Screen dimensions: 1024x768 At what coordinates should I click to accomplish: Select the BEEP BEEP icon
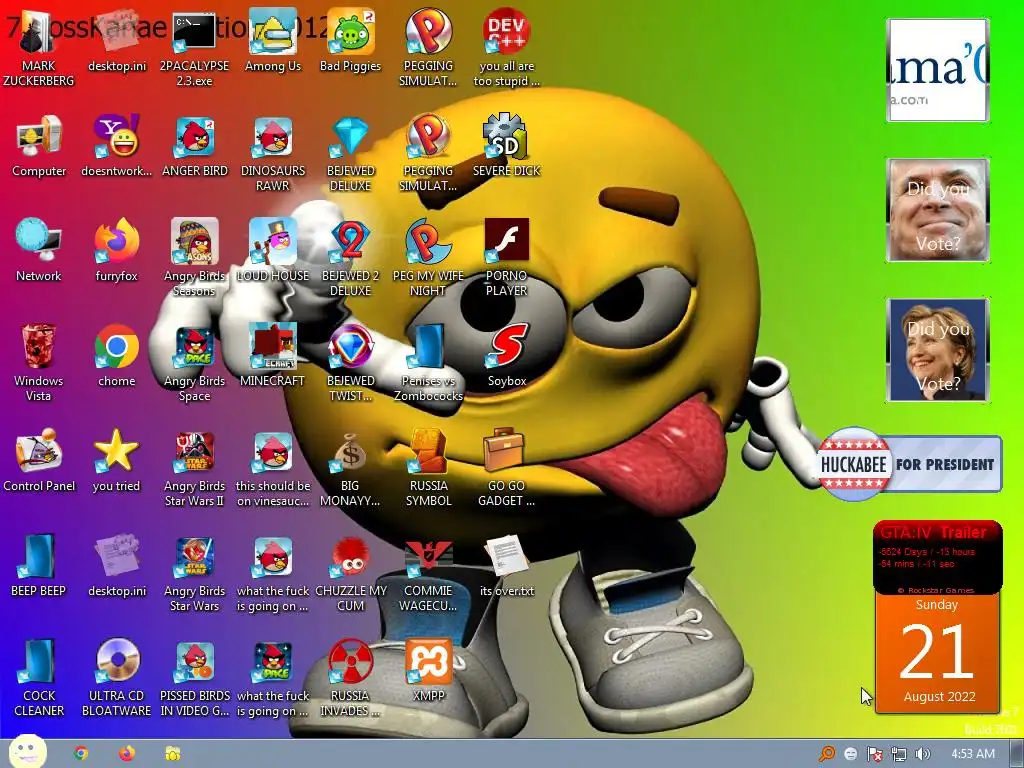(x=39, y=566)
